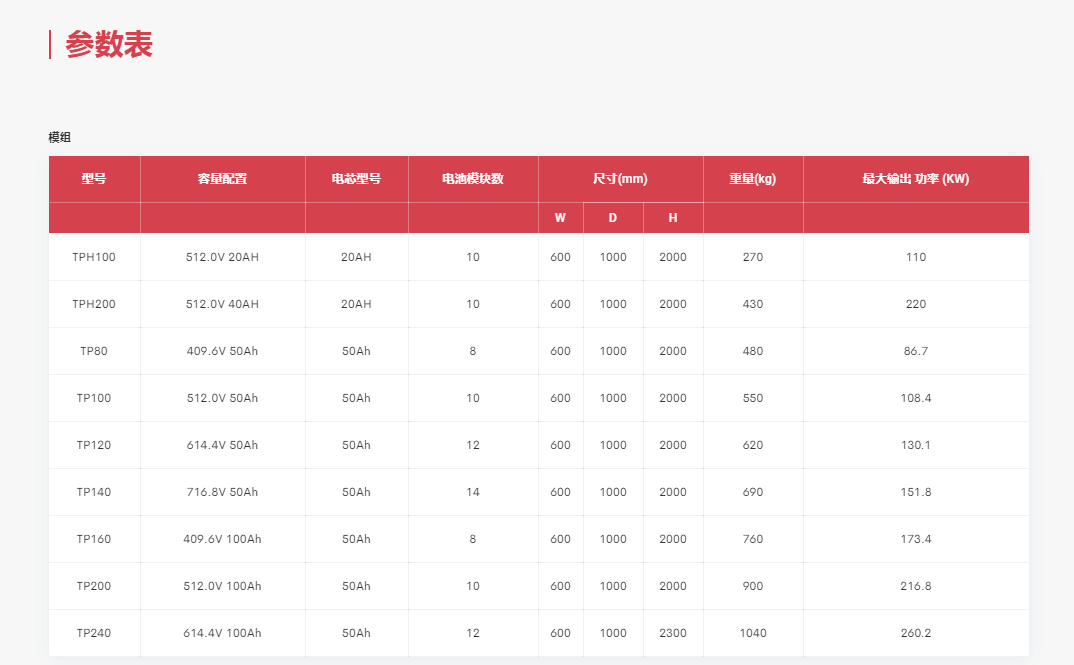This screenshot has height=665, width=1074.
Task: Click the 614.4V 100Ah capacity cell
Action: point(223,633)
